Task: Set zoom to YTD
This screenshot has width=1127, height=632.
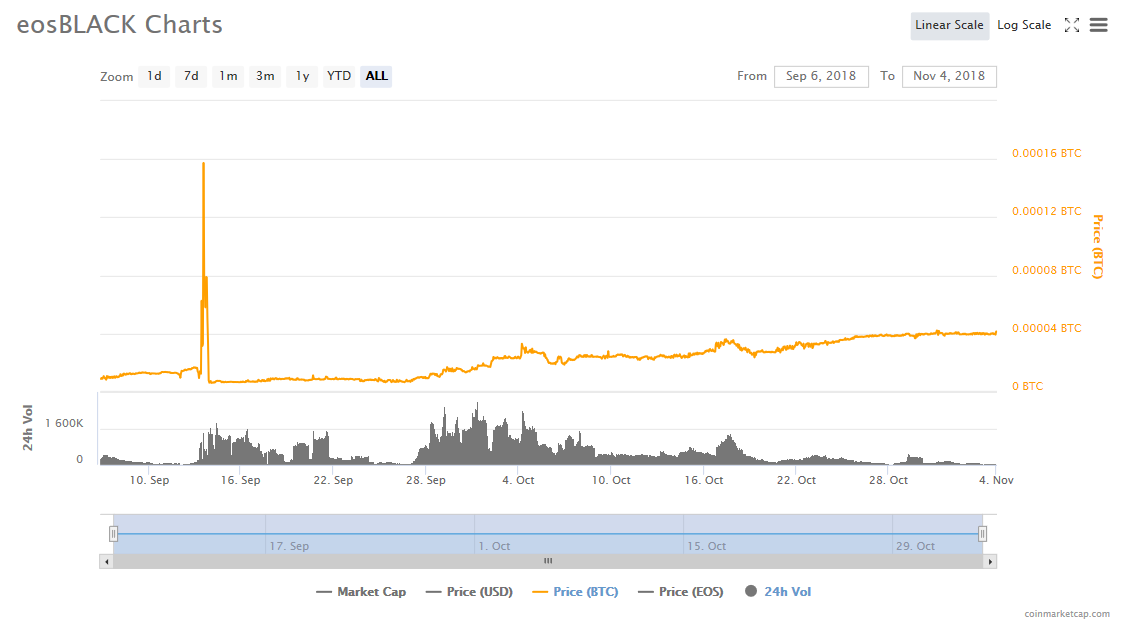Action: (339, 76)
